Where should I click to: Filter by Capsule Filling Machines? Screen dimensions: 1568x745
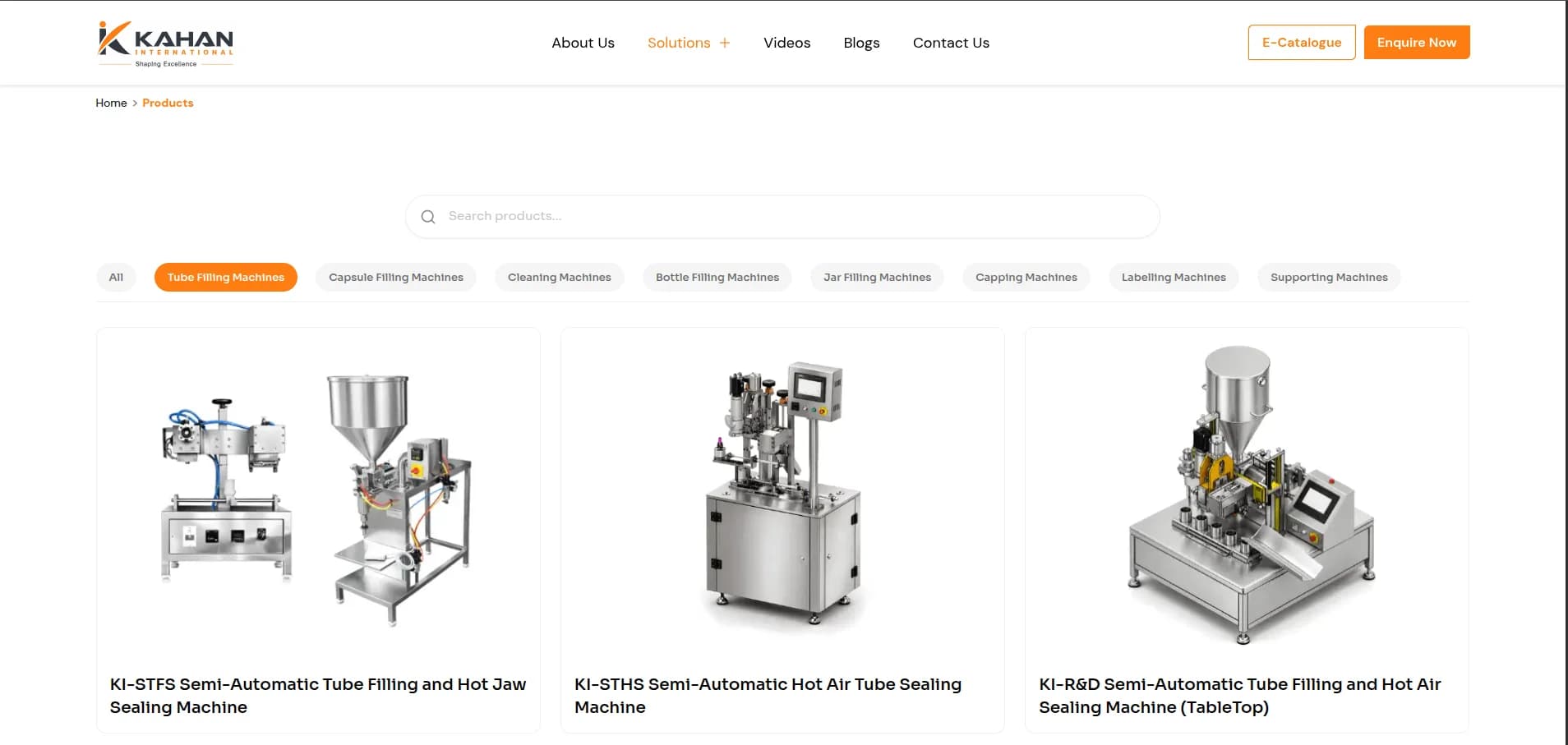click(396, 278)
